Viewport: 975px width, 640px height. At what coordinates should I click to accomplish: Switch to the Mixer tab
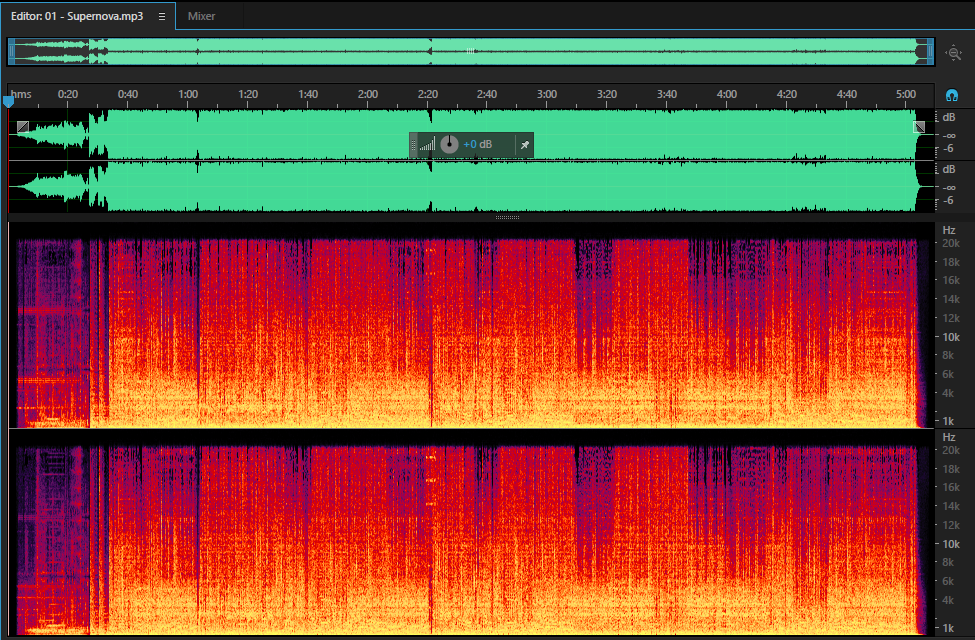click(x=201, y=16)
